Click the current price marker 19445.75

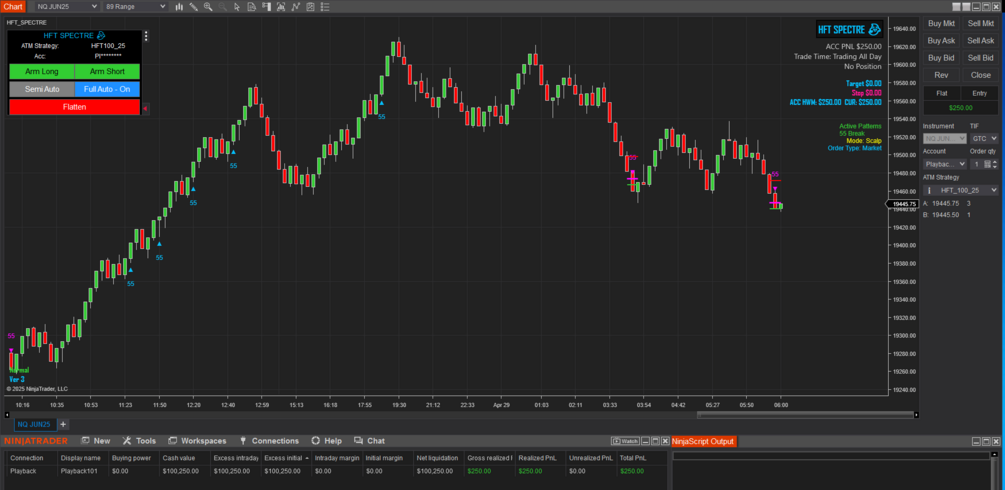[x=902, y=204]
